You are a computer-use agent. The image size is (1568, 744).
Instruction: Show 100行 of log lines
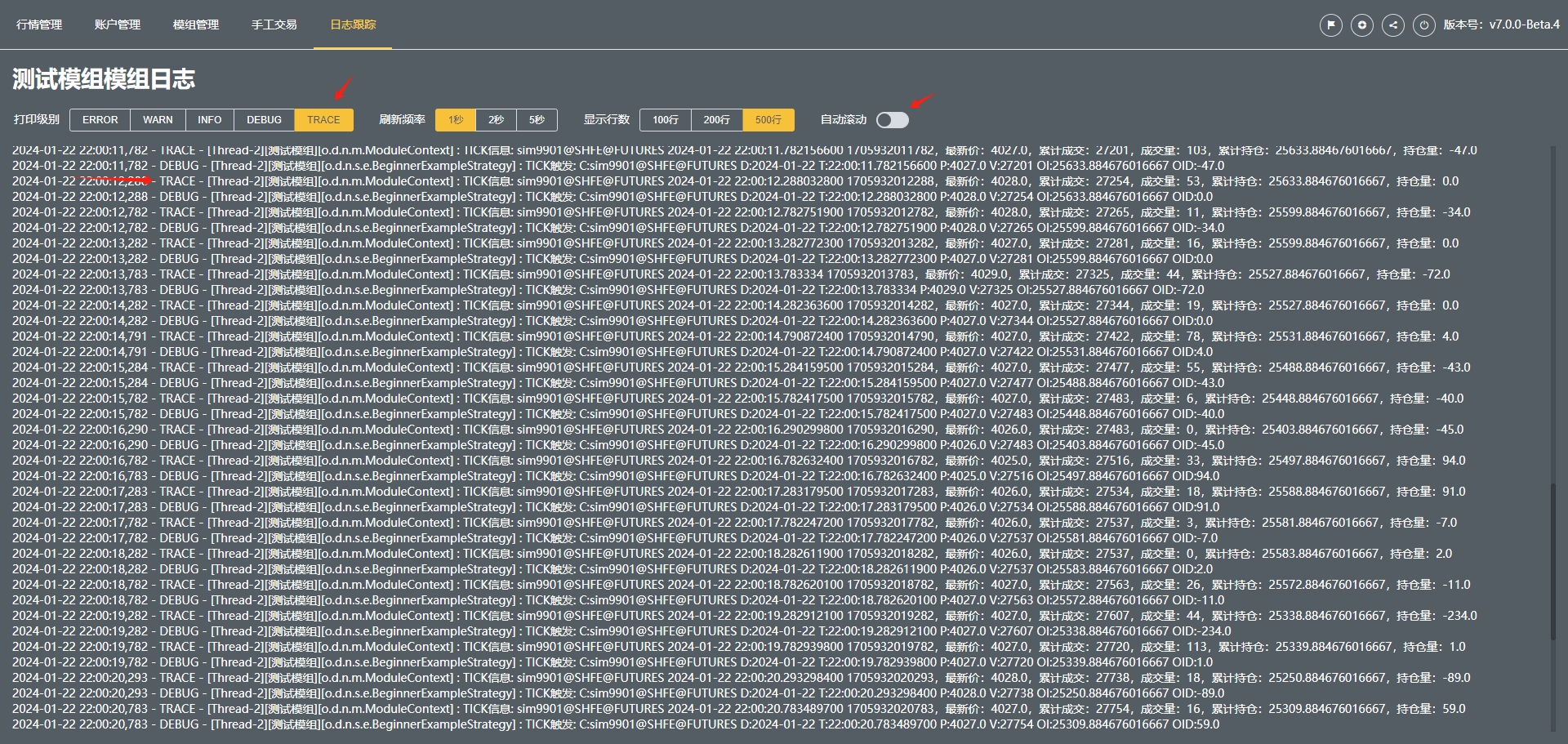[x=666, y=120]
